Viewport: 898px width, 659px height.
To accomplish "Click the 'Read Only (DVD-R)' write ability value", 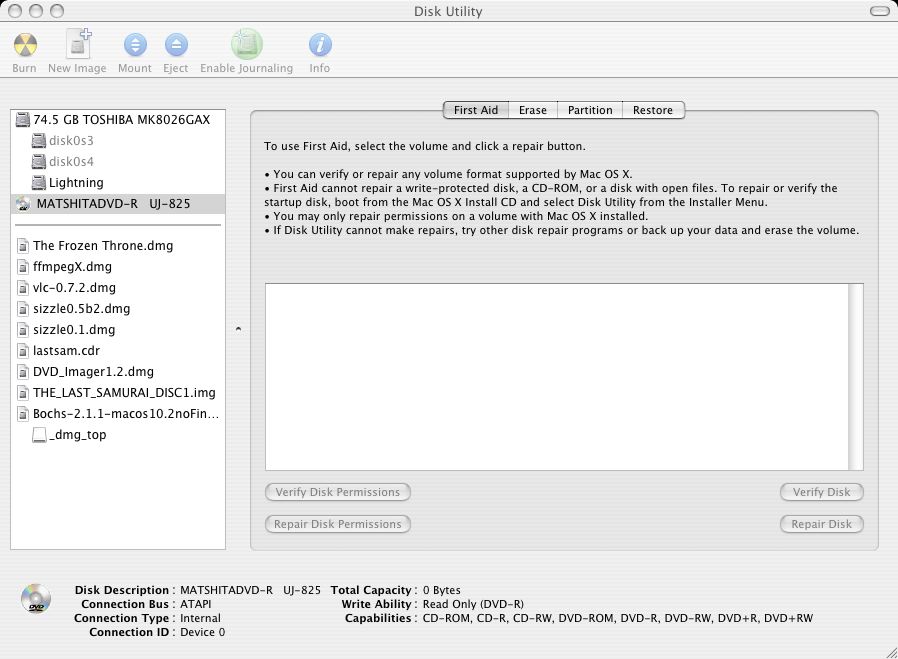I will coord(473,604).
